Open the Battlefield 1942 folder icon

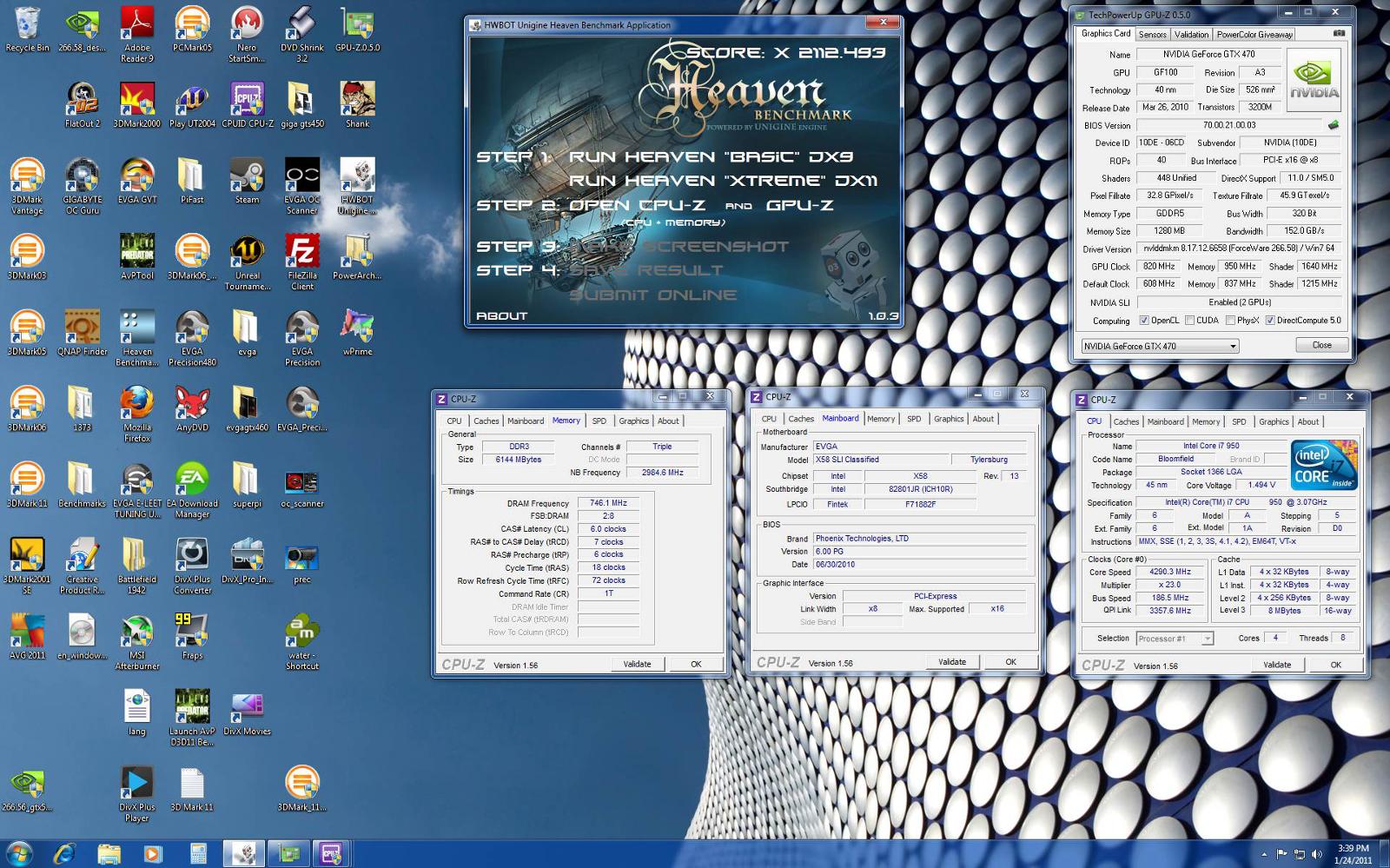click(x=137, y=567)
